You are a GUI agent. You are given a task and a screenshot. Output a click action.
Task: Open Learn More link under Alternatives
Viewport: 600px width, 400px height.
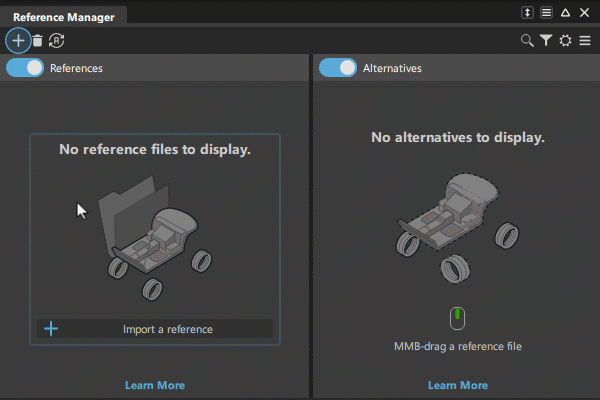[458, 385]
